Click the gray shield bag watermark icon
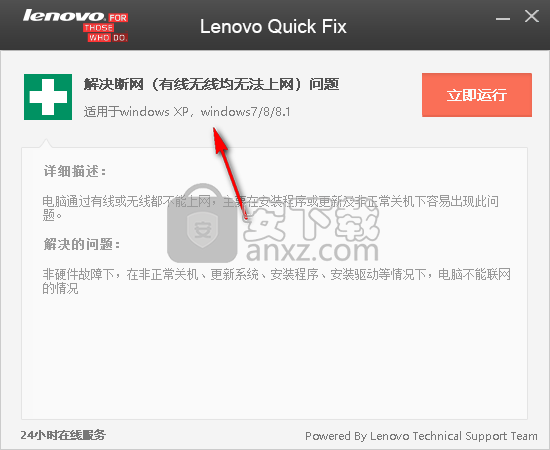This screenshot has width=550, height=450. coord(202,223)
